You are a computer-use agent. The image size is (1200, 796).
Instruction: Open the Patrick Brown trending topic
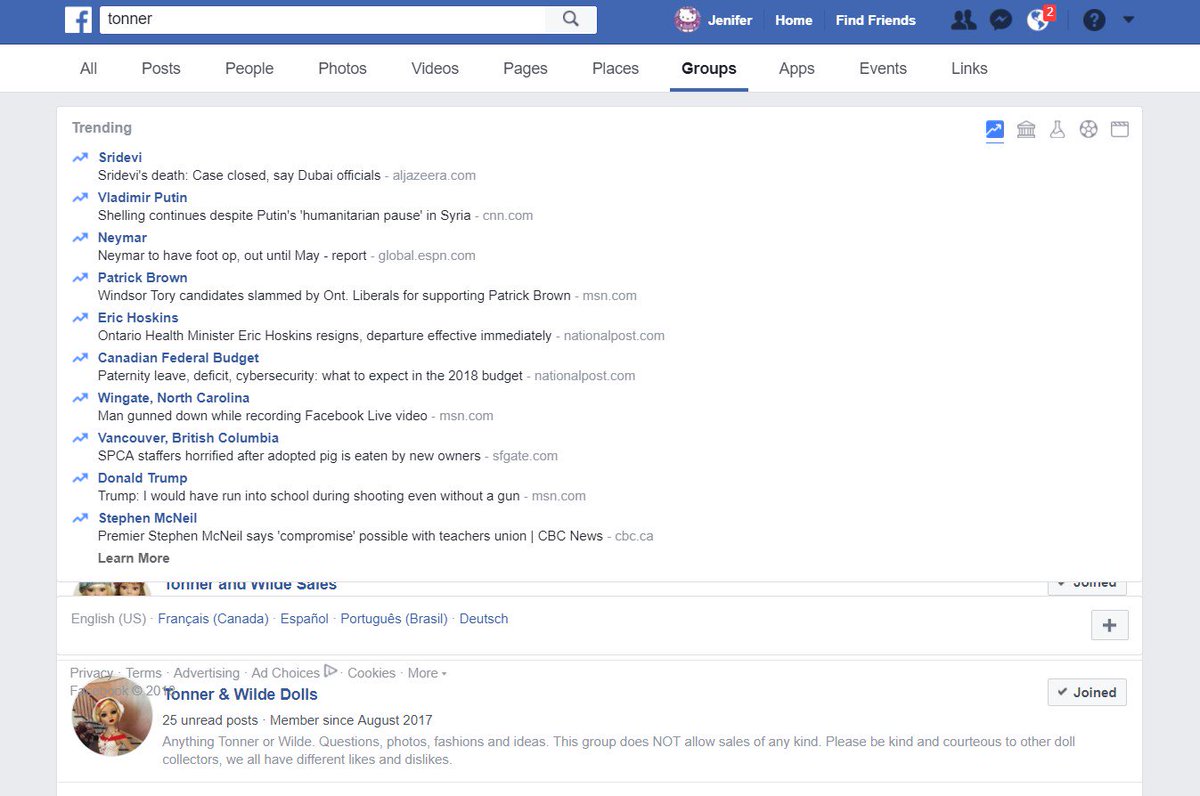[x=142, y=277]
